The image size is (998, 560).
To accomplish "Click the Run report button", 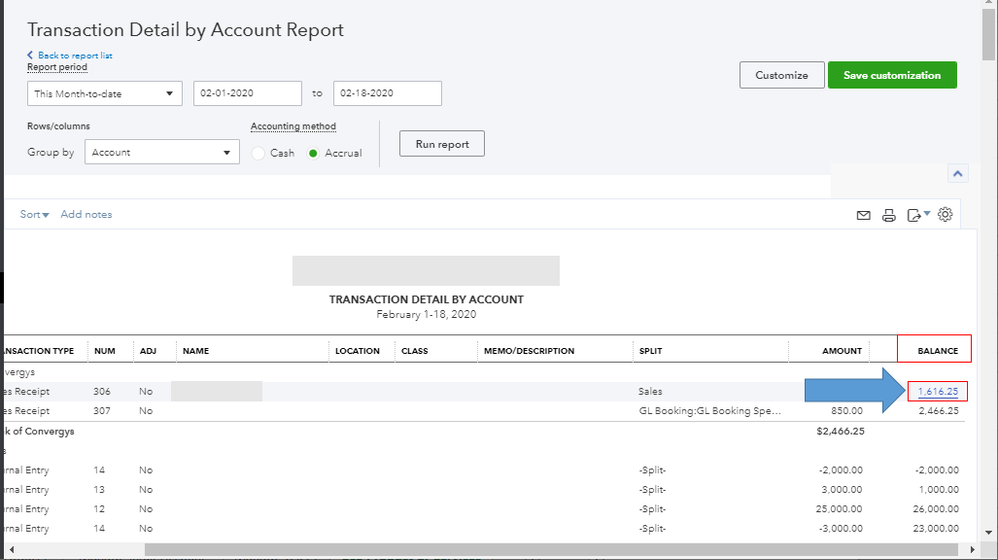I will coord(442,144).
